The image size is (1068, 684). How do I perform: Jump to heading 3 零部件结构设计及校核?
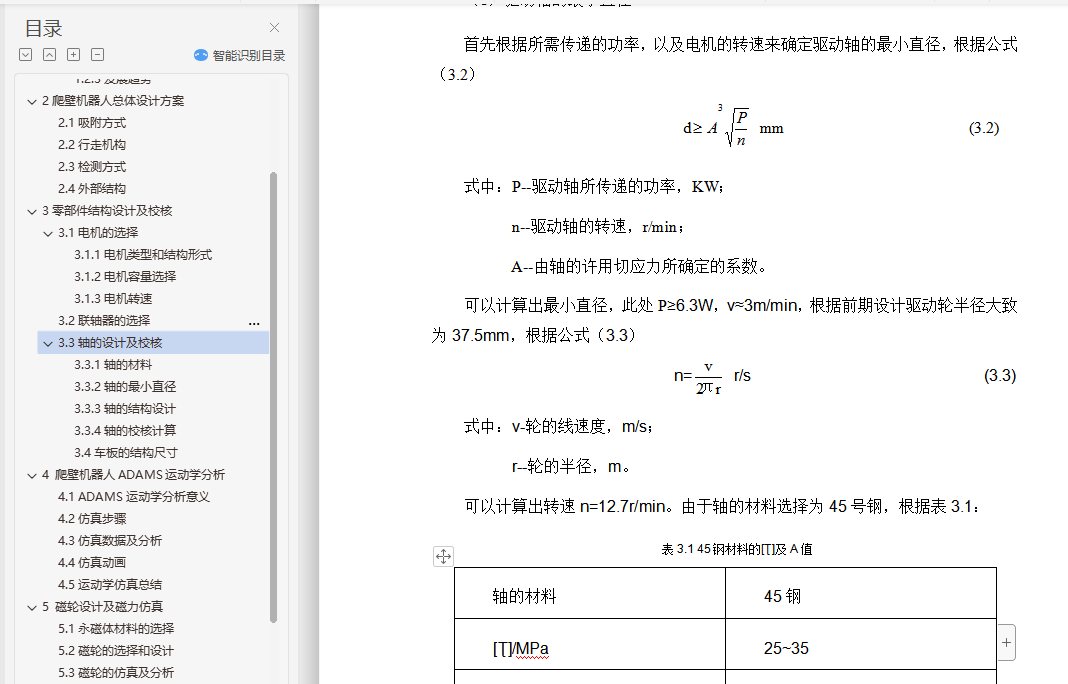[107, 211]
